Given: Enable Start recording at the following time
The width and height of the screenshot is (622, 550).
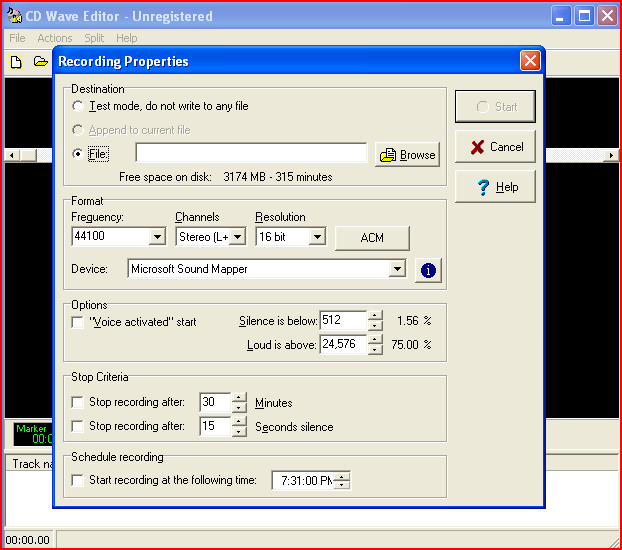Looking at the screenshot, I should (x=77, y=480).
